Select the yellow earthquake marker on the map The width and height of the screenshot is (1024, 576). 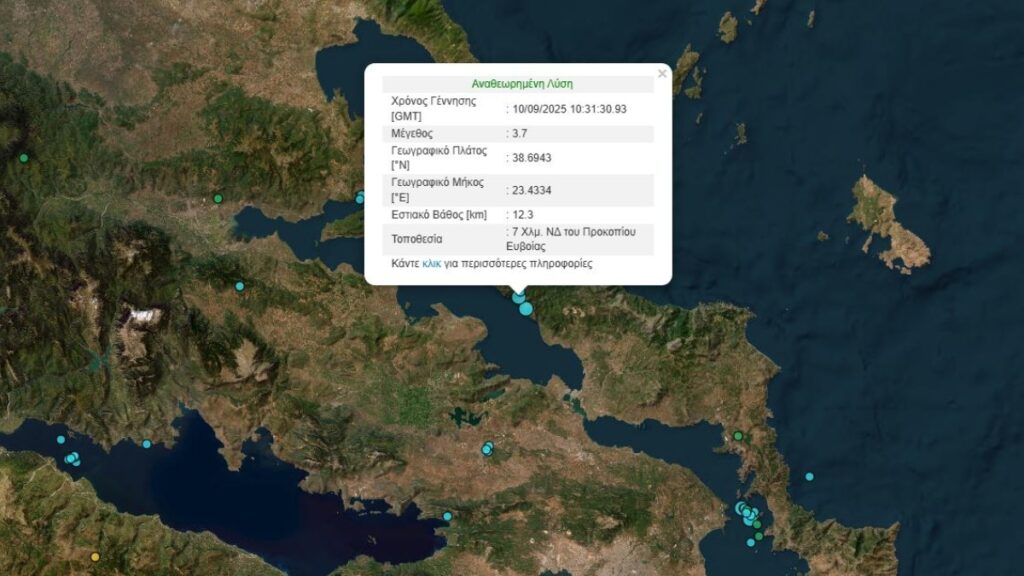(95, 557)
